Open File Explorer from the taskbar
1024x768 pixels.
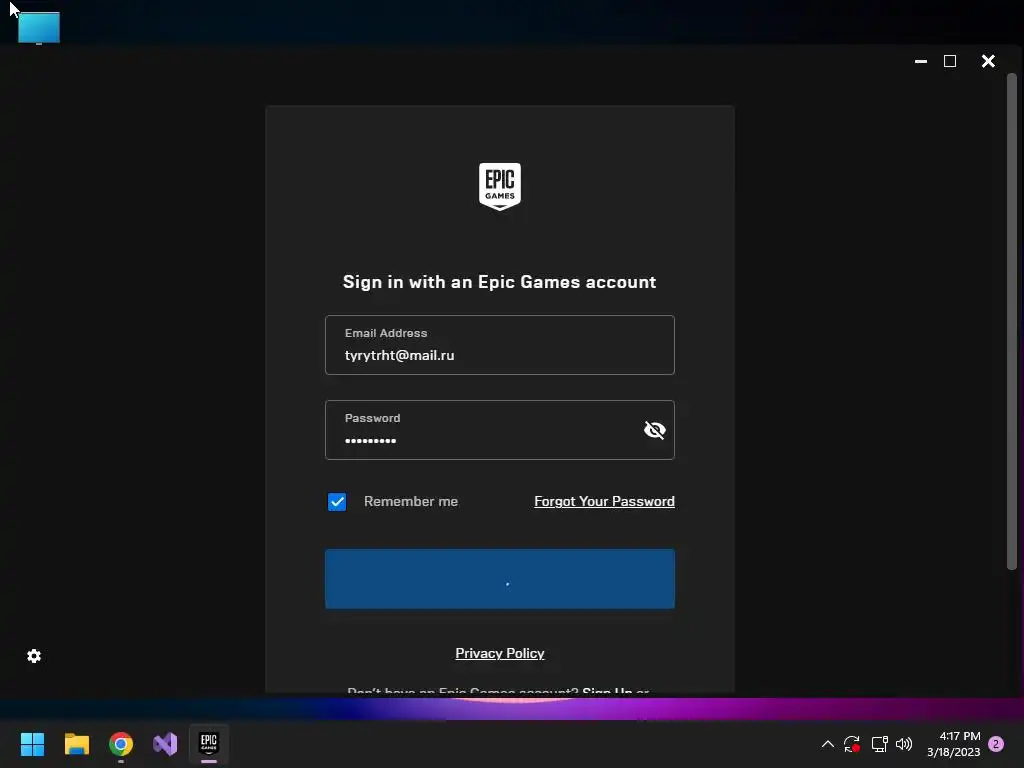(x=76, y=744)
